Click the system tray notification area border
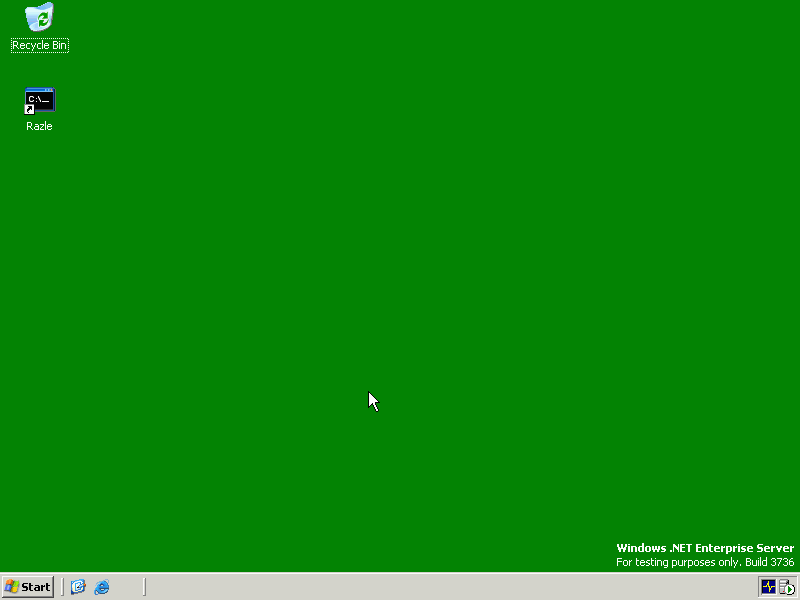 click(x=758, y=587)
